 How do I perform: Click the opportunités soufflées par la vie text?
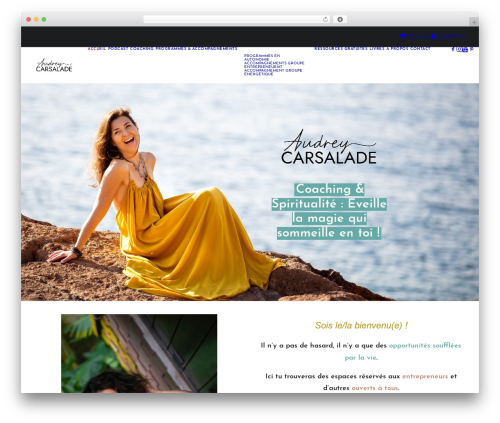pos(425,352)
